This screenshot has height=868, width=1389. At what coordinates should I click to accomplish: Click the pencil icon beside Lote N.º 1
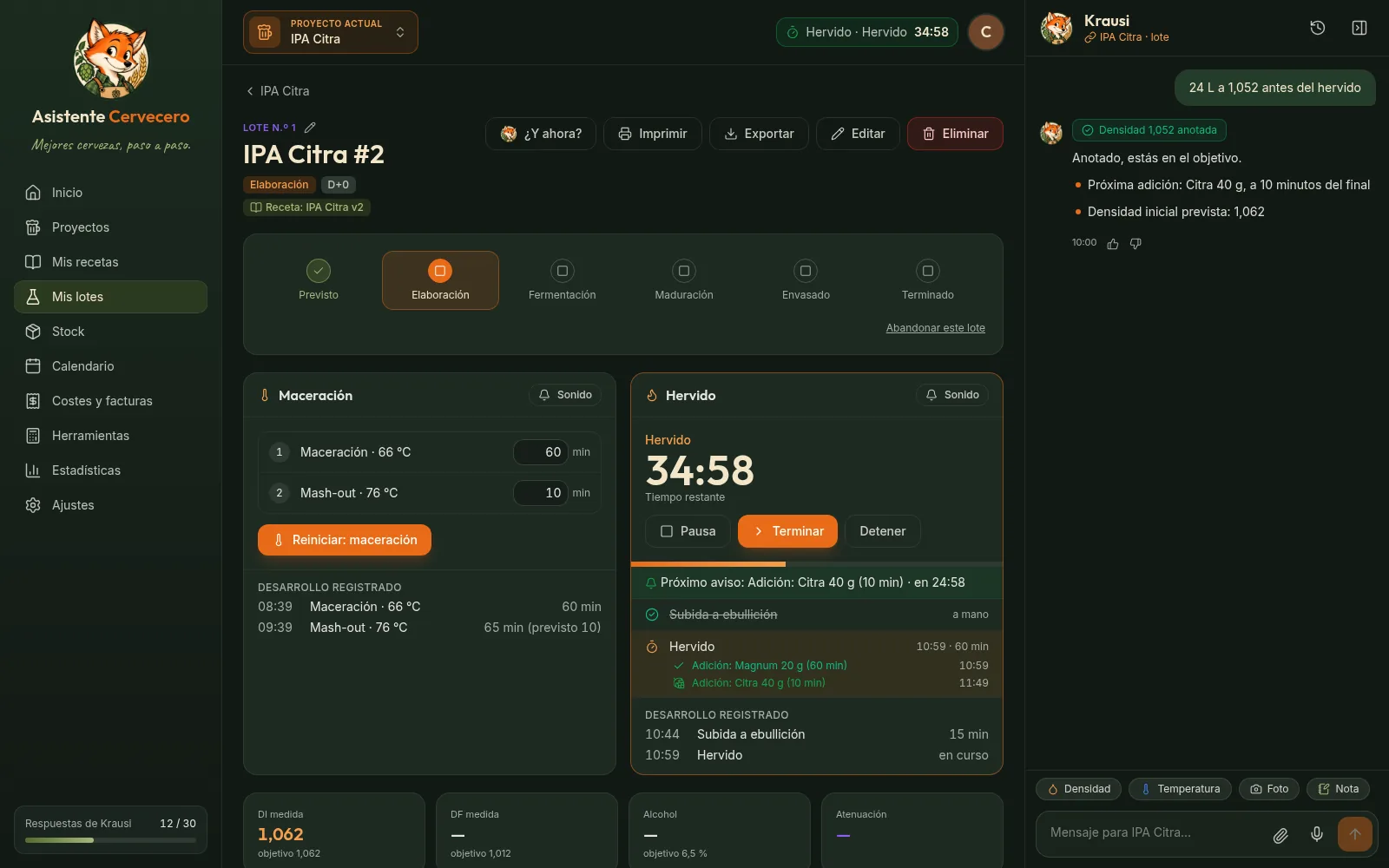click(310, 128)
